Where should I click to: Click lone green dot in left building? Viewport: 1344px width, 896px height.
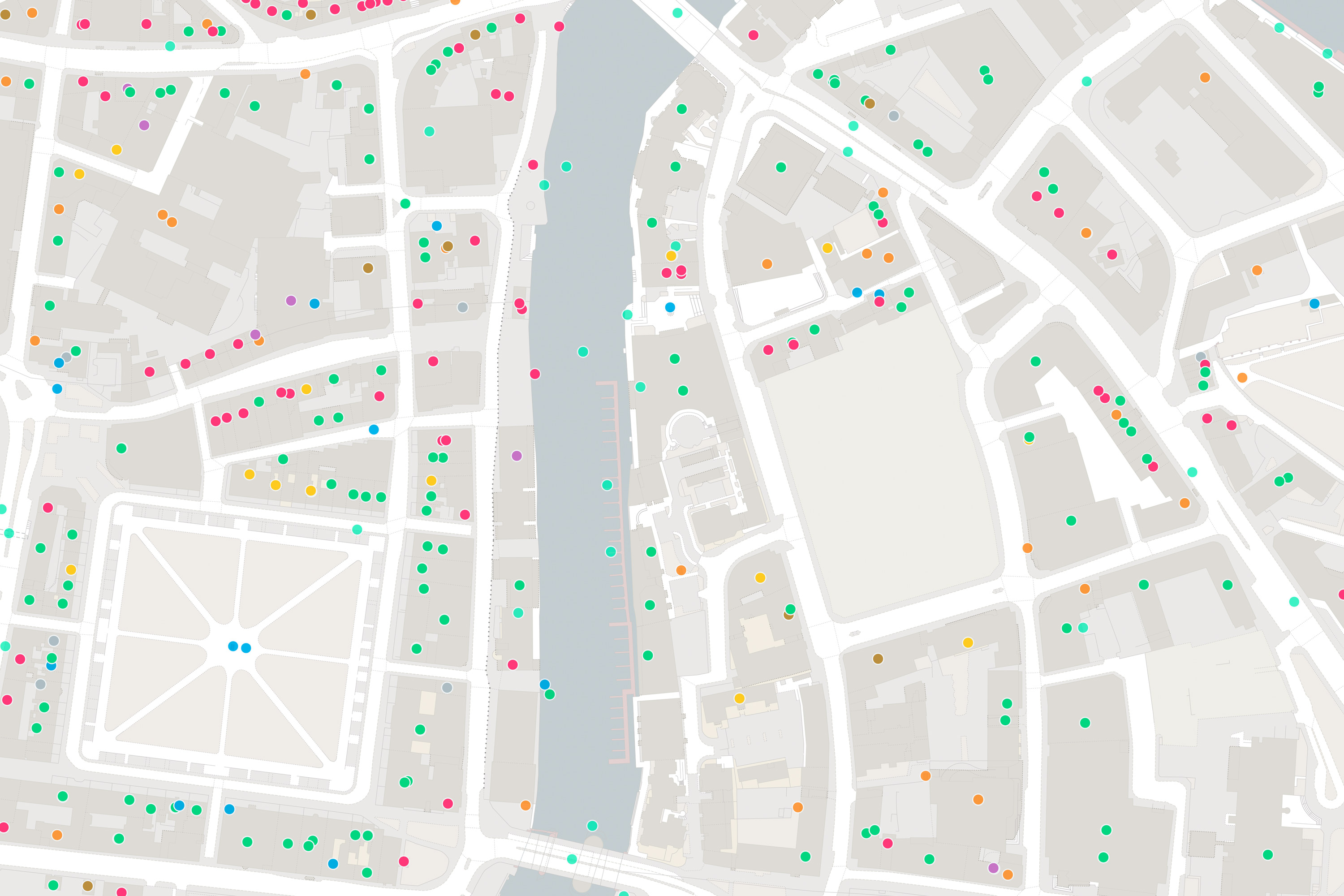[x=121, y=448]
